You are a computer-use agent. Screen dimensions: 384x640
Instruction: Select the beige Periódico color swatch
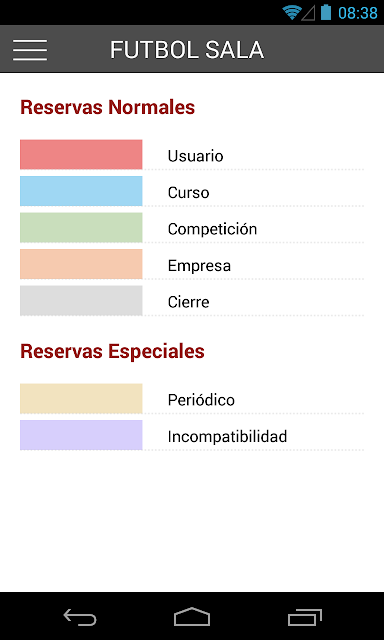81,398
